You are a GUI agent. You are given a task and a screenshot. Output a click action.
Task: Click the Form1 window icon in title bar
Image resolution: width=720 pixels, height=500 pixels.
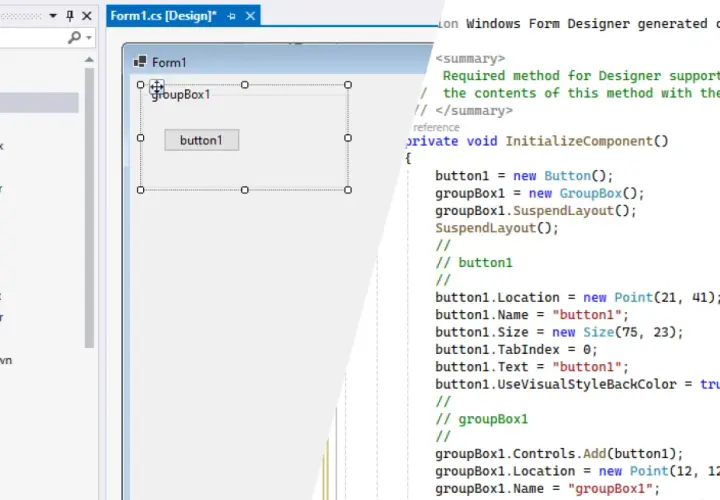point(140,62)
